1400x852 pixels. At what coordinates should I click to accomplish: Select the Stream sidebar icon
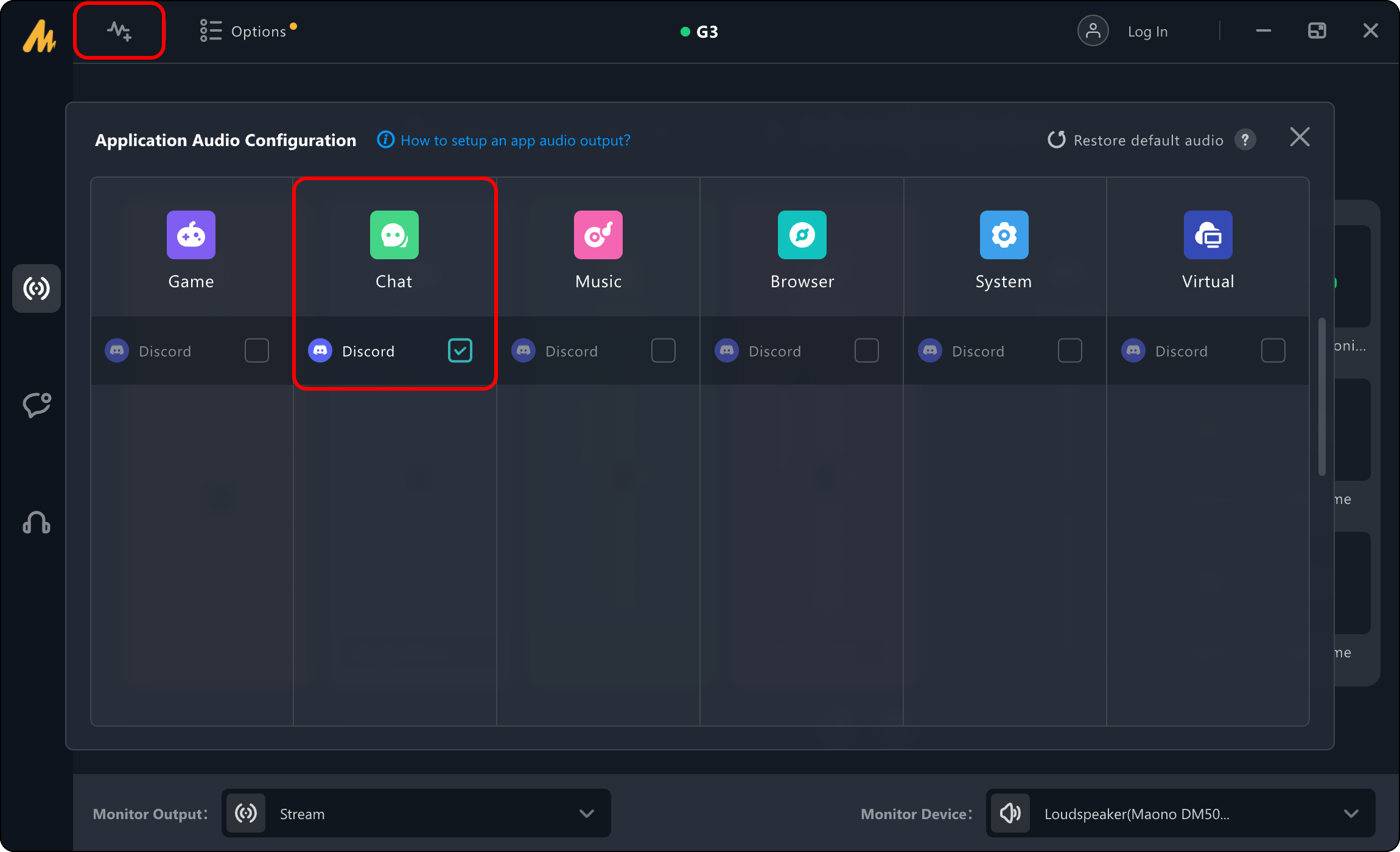[x=37, y=288]
